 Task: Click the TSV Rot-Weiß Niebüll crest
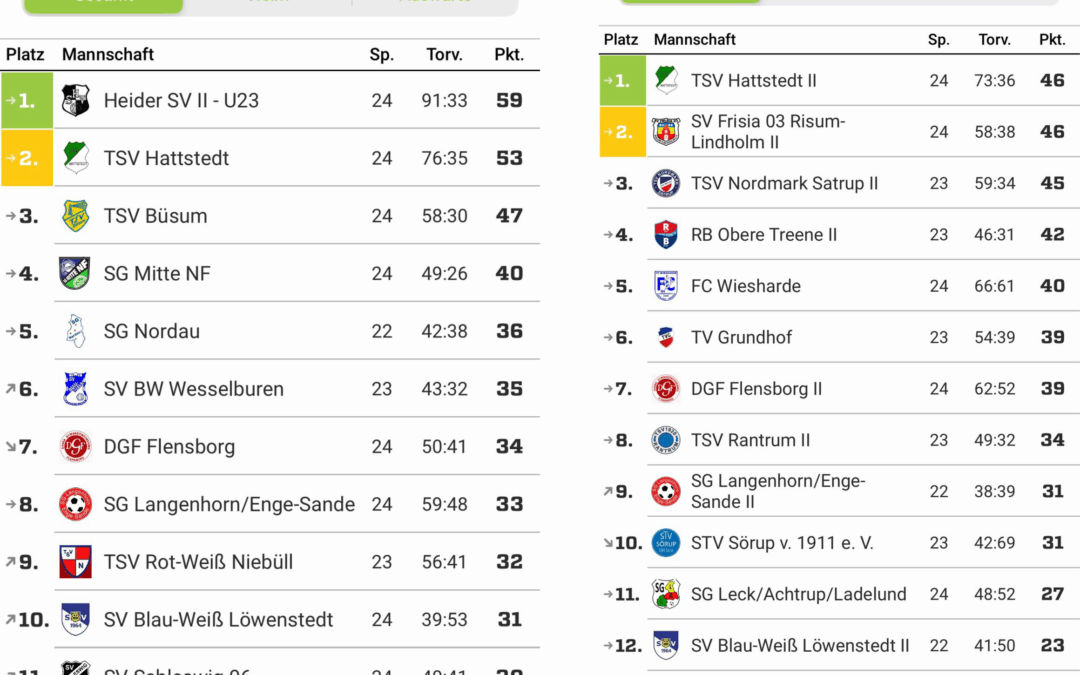pos(75,562)
